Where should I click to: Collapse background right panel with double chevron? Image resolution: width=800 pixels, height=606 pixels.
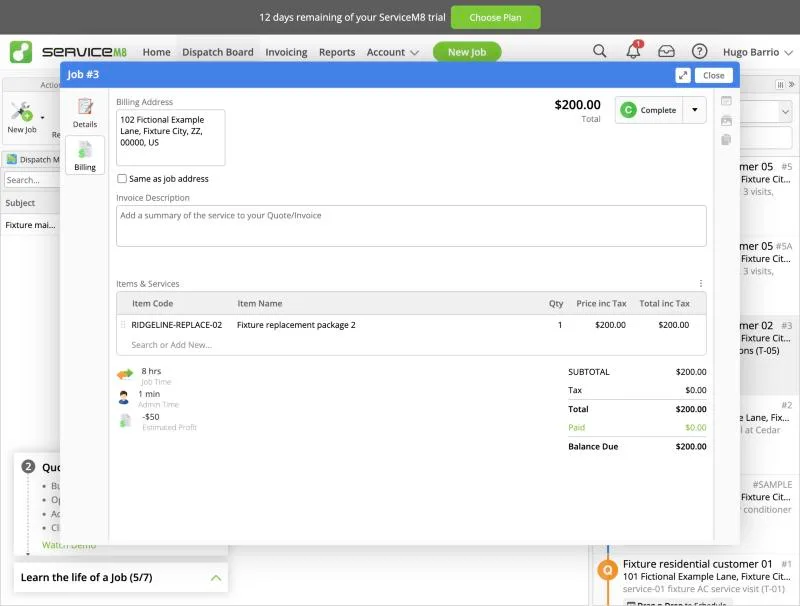(791, 85)
